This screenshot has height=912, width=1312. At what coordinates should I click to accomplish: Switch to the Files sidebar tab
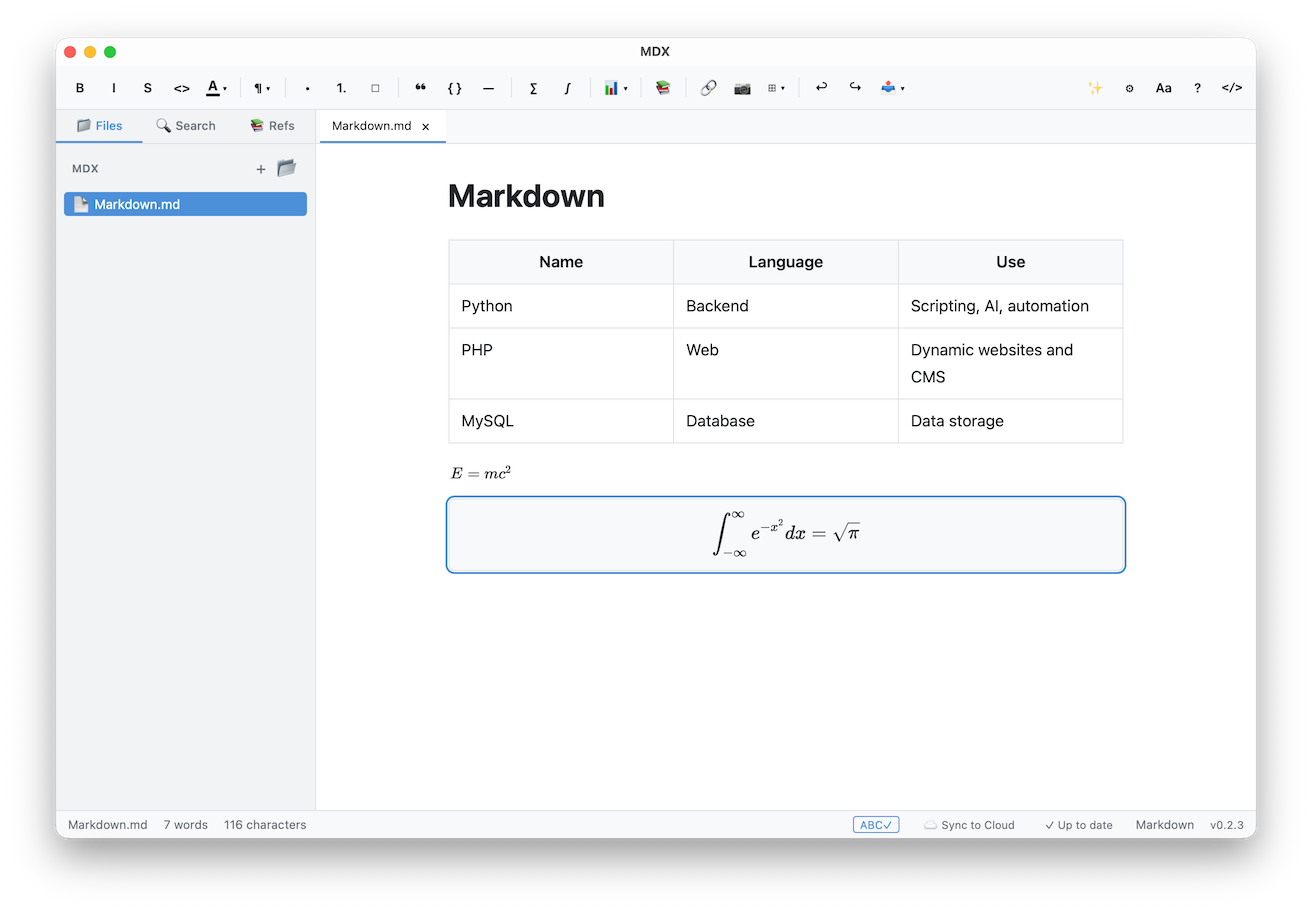(x=99, y=126)
